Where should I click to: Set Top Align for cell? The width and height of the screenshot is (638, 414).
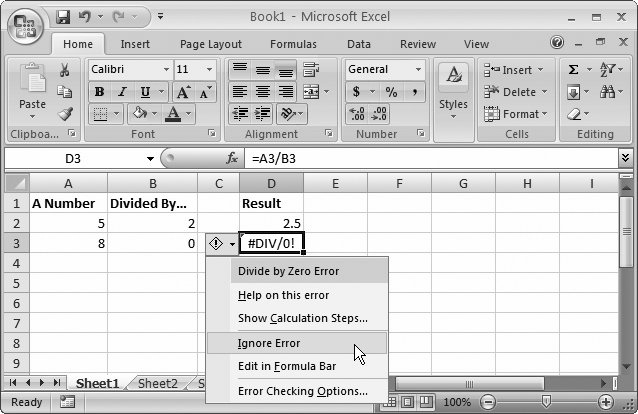[x=240, y=70]
